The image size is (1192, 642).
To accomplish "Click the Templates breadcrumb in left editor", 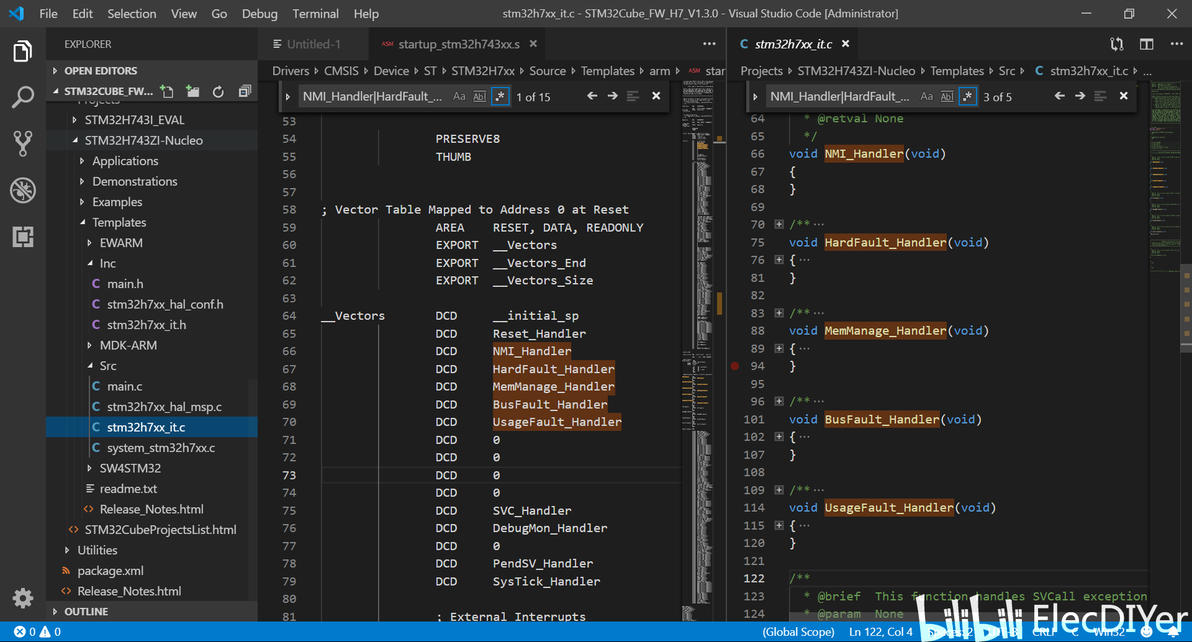I will click(607, 71).
